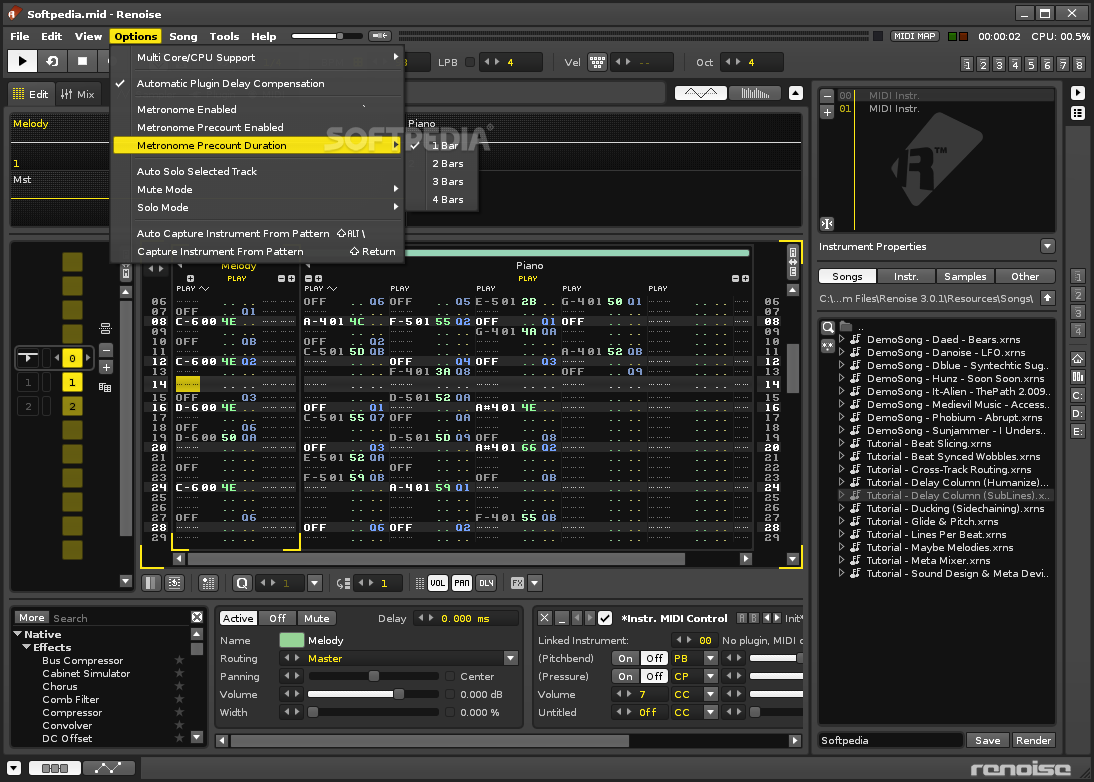Screen dimensions: 1094x782
Task: Click the file name field Softpedia
Action: coord(890,740)
